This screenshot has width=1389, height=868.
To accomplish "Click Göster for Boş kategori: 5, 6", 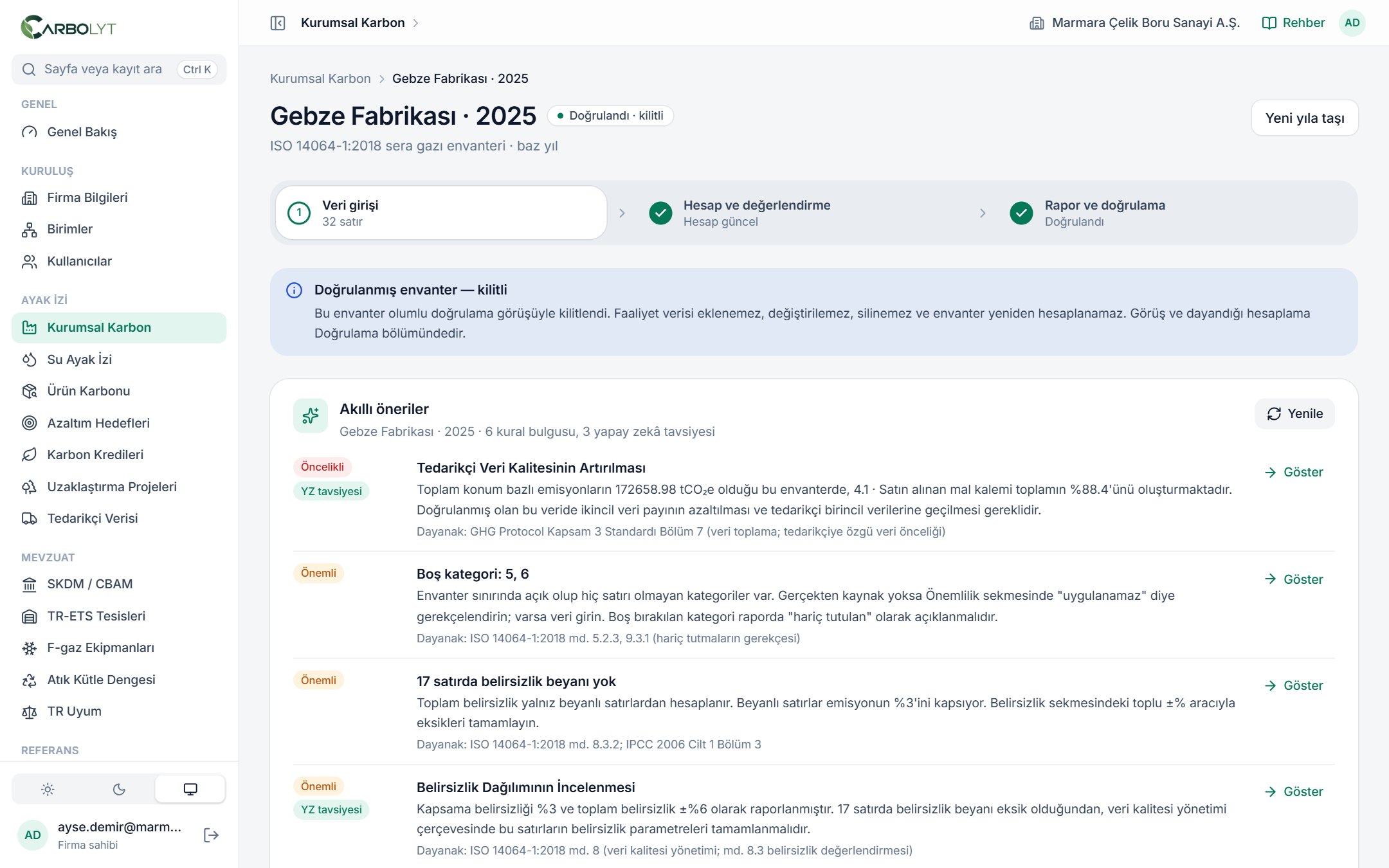I will pyautogui.click(x=1293, y=579).
